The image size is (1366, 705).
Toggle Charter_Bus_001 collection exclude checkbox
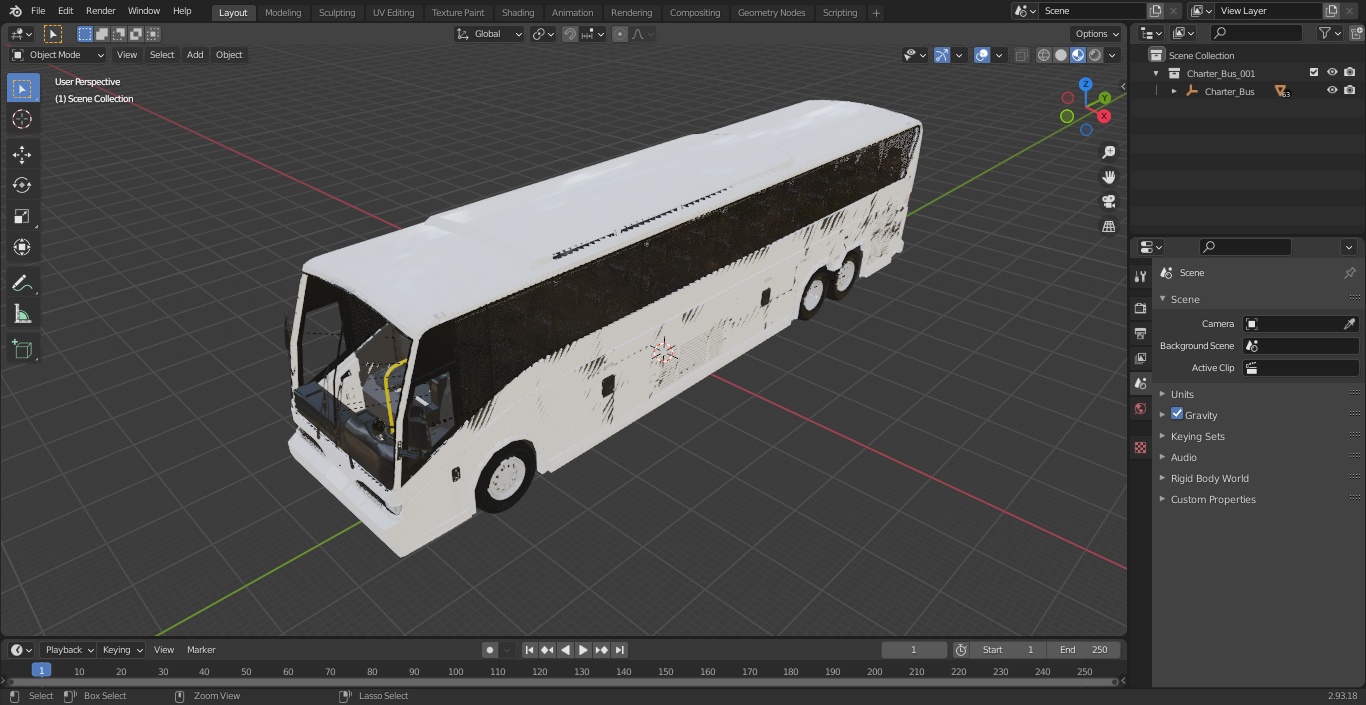pyautogui.click(x=1314, y=72)
